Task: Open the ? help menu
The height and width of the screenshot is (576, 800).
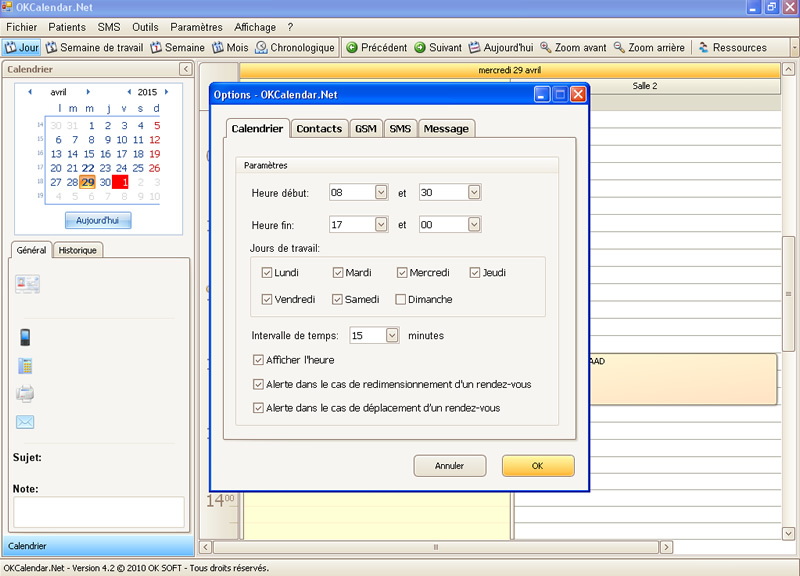Action: [x=290, y=27]
